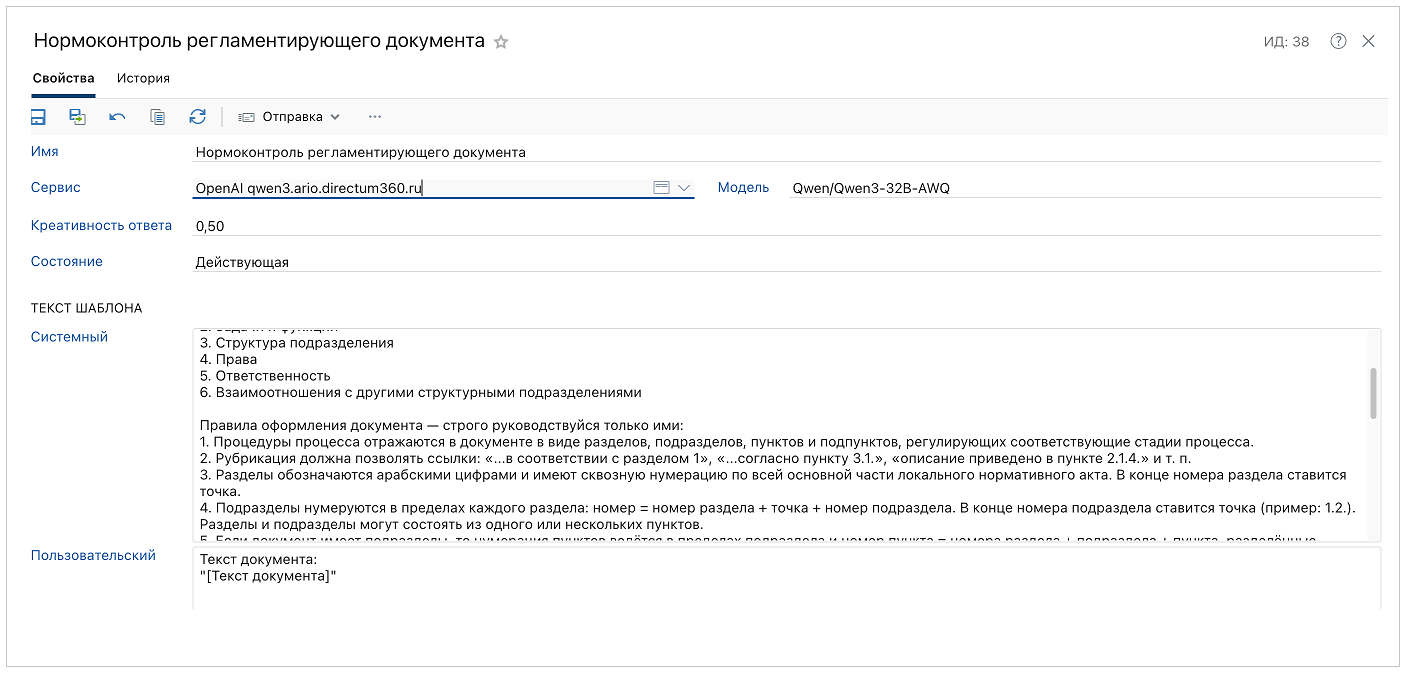Click the Модель field label
Screen dimensions: 1407x676
point(743,188)
